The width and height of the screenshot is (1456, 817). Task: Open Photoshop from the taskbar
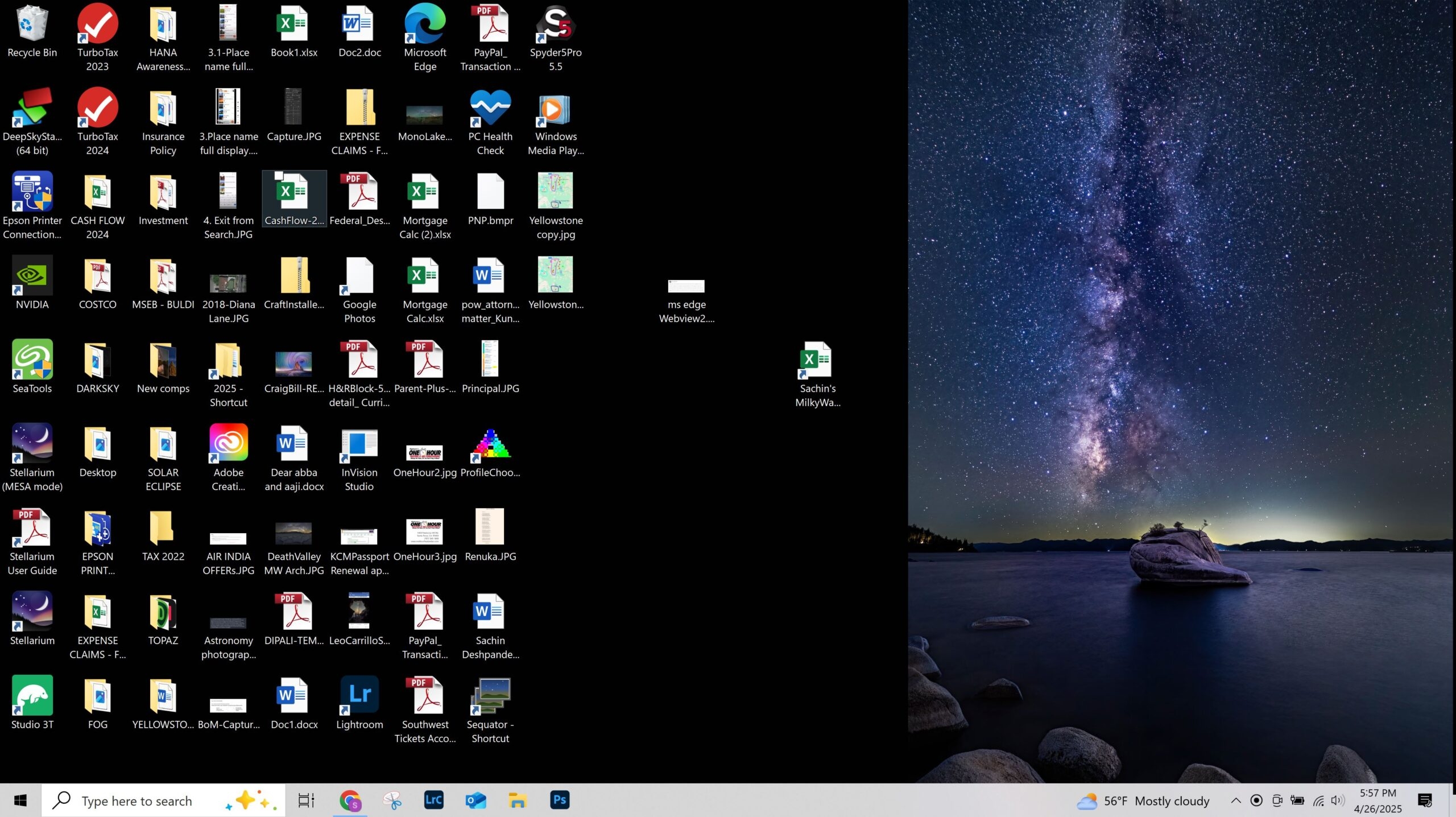[x=560, y=801]
